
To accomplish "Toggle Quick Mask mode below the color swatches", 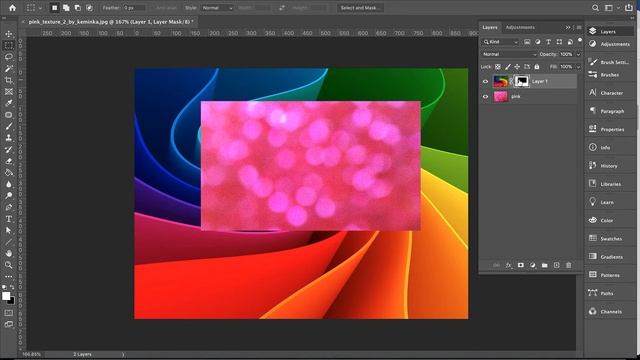I will pos(9,313).
